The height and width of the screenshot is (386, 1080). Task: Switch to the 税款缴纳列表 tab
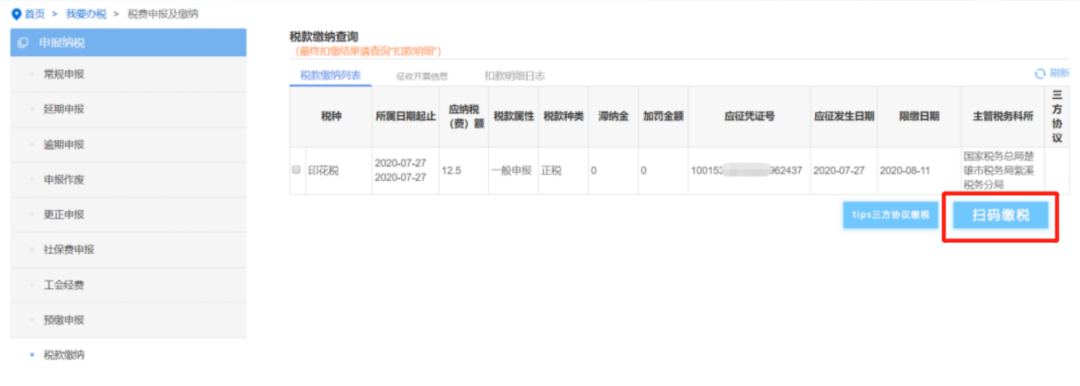tap(331, 75)
